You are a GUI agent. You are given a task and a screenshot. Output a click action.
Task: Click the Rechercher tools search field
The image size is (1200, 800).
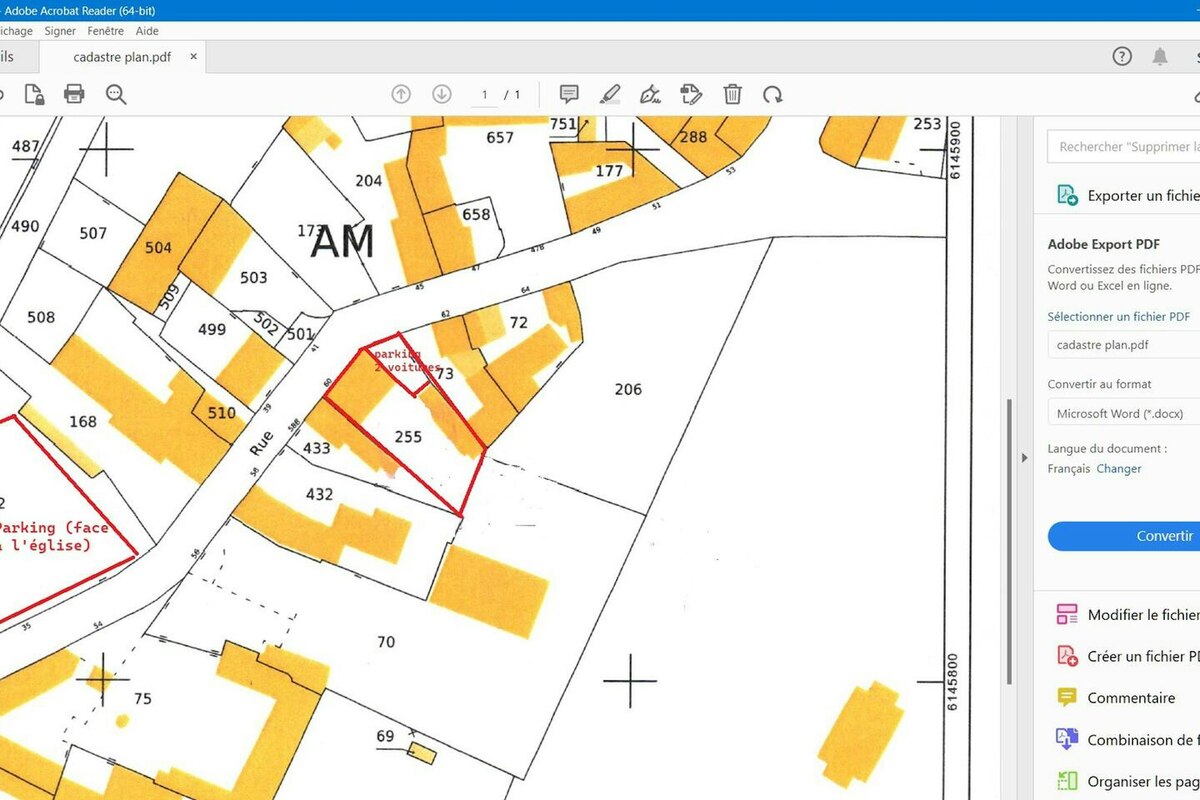(x=1124, y=146)
